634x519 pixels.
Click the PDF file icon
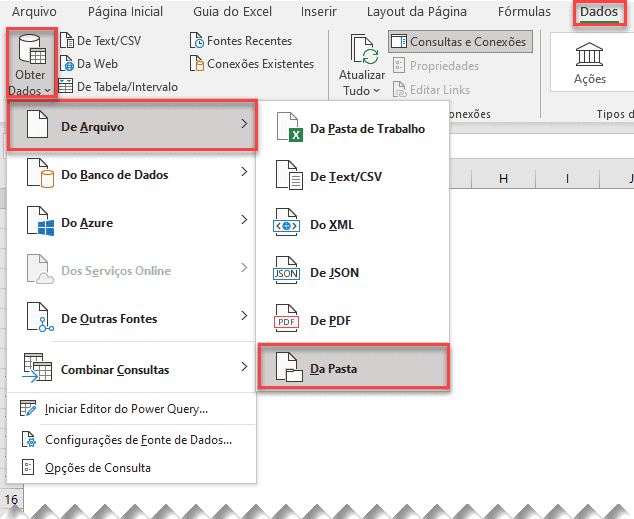point(287,319)
